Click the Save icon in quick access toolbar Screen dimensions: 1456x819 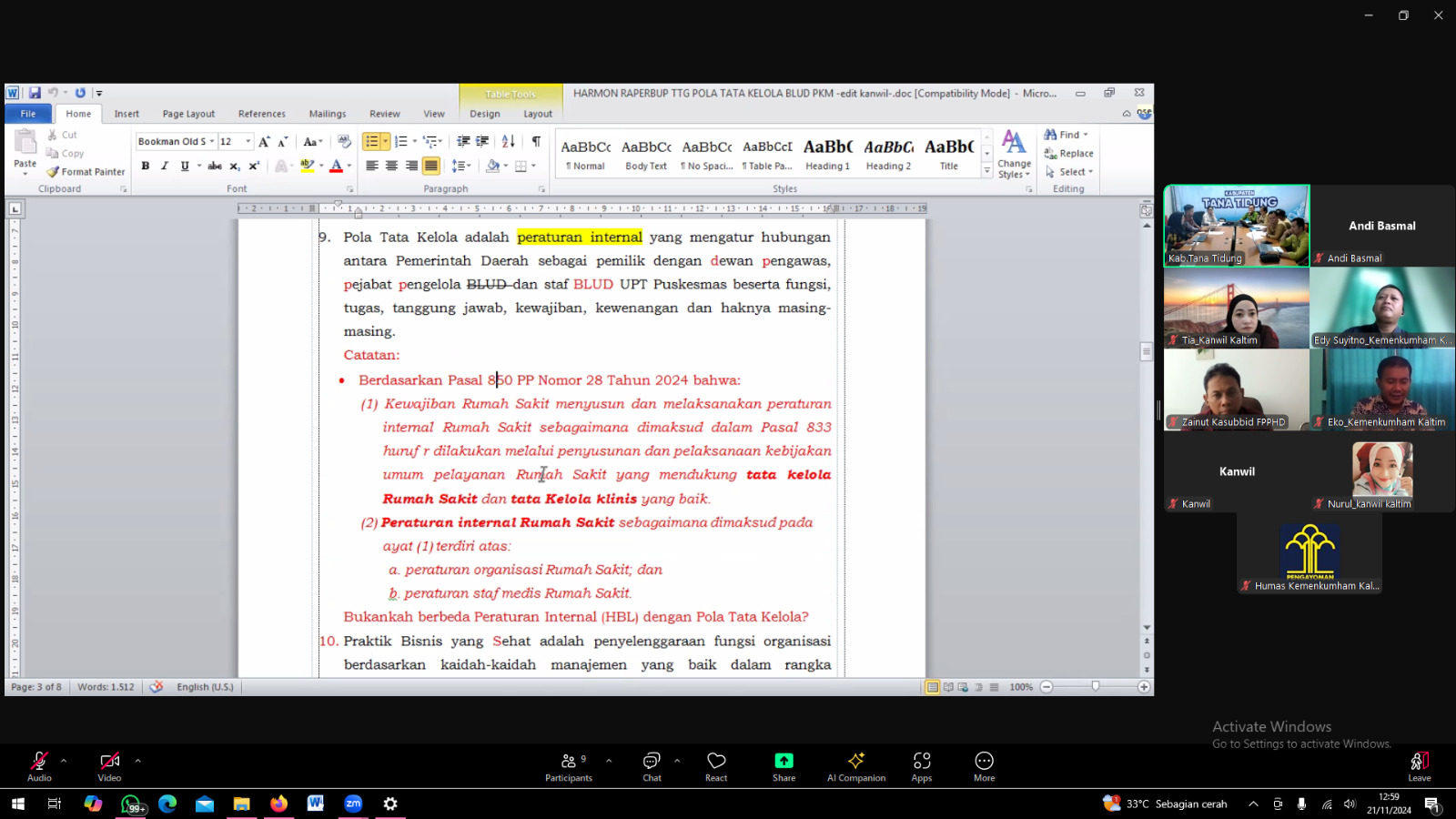(x=35, y=93)
